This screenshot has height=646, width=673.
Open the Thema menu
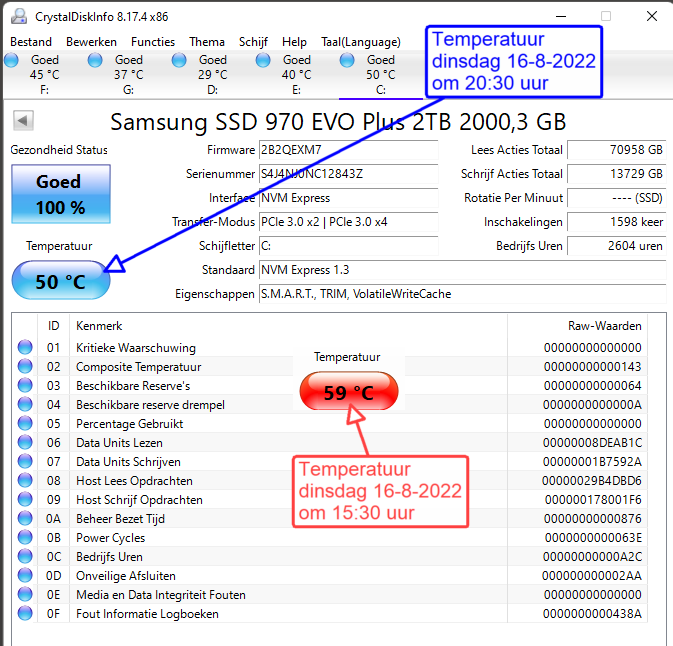click(207, 42)
